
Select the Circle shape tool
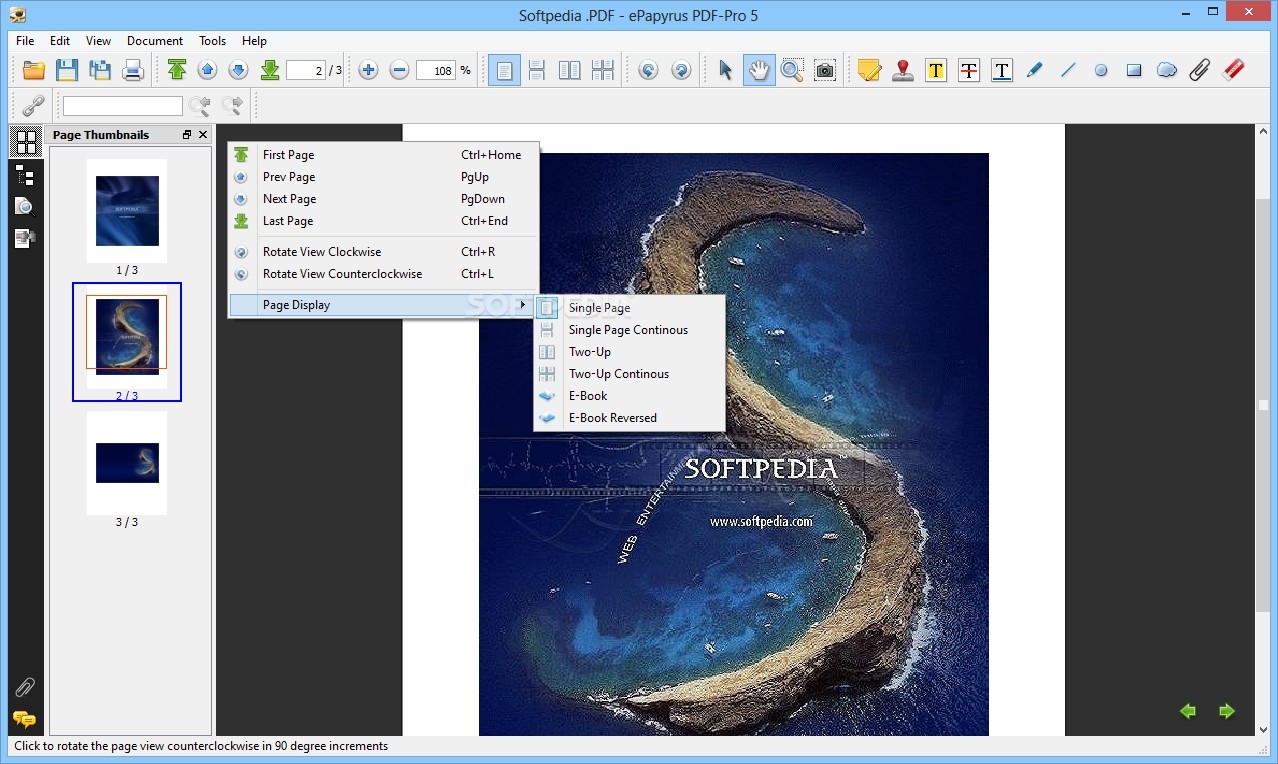pos(1101,70)
